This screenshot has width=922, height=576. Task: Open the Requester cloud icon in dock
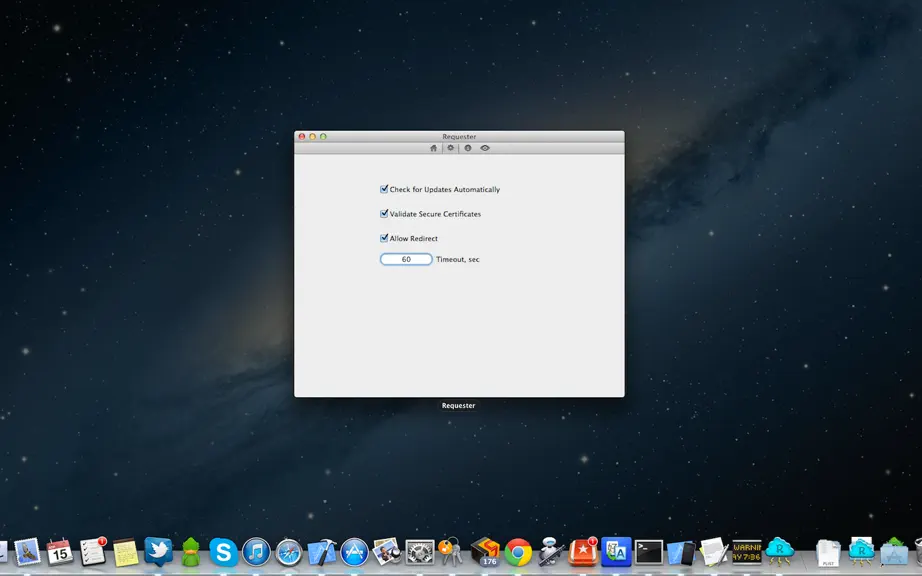coord(780,551)
